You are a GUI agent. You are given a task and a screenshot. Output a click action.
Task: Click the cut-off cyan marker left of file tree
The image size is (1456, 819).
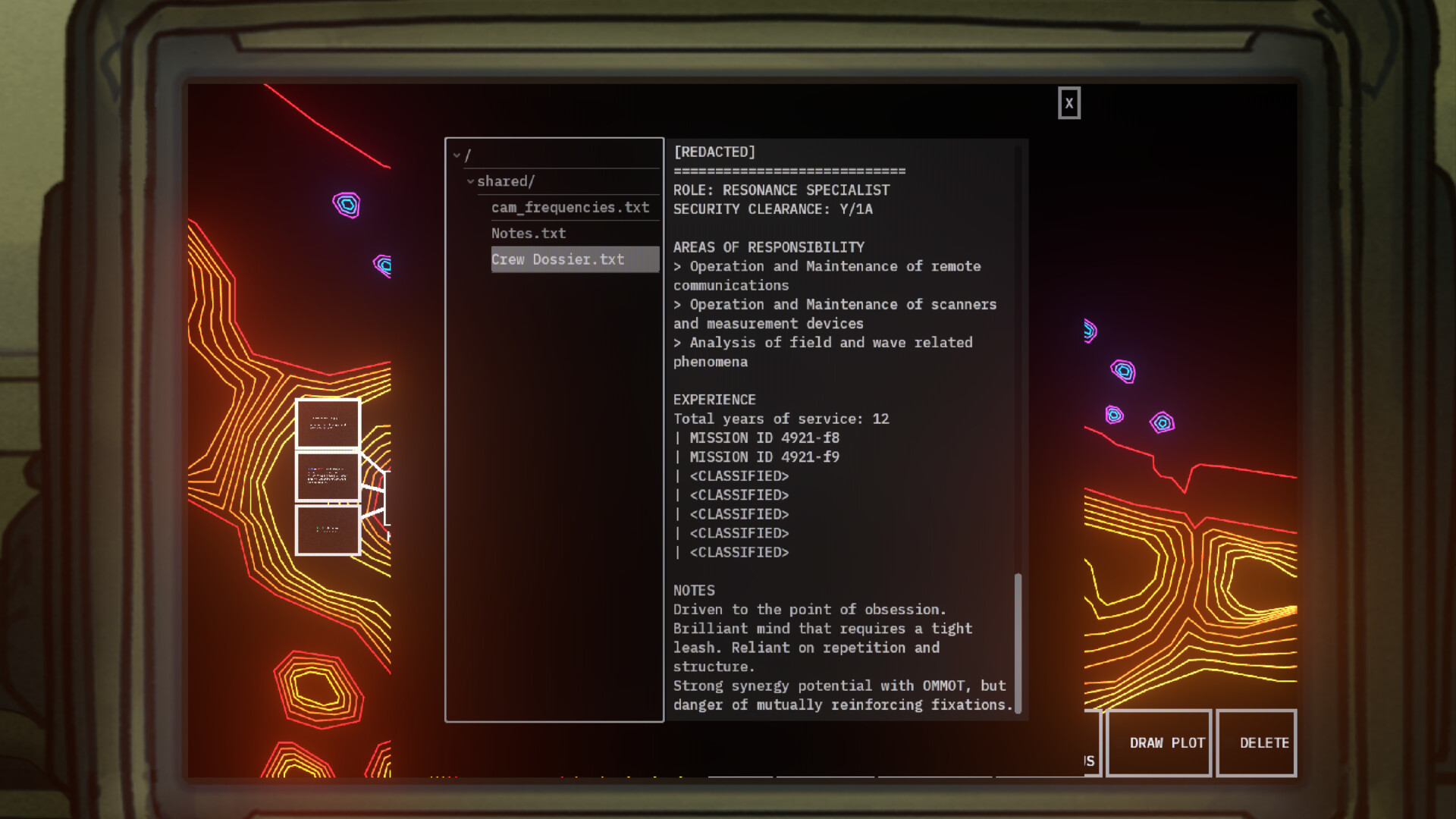tap(384, 265)
